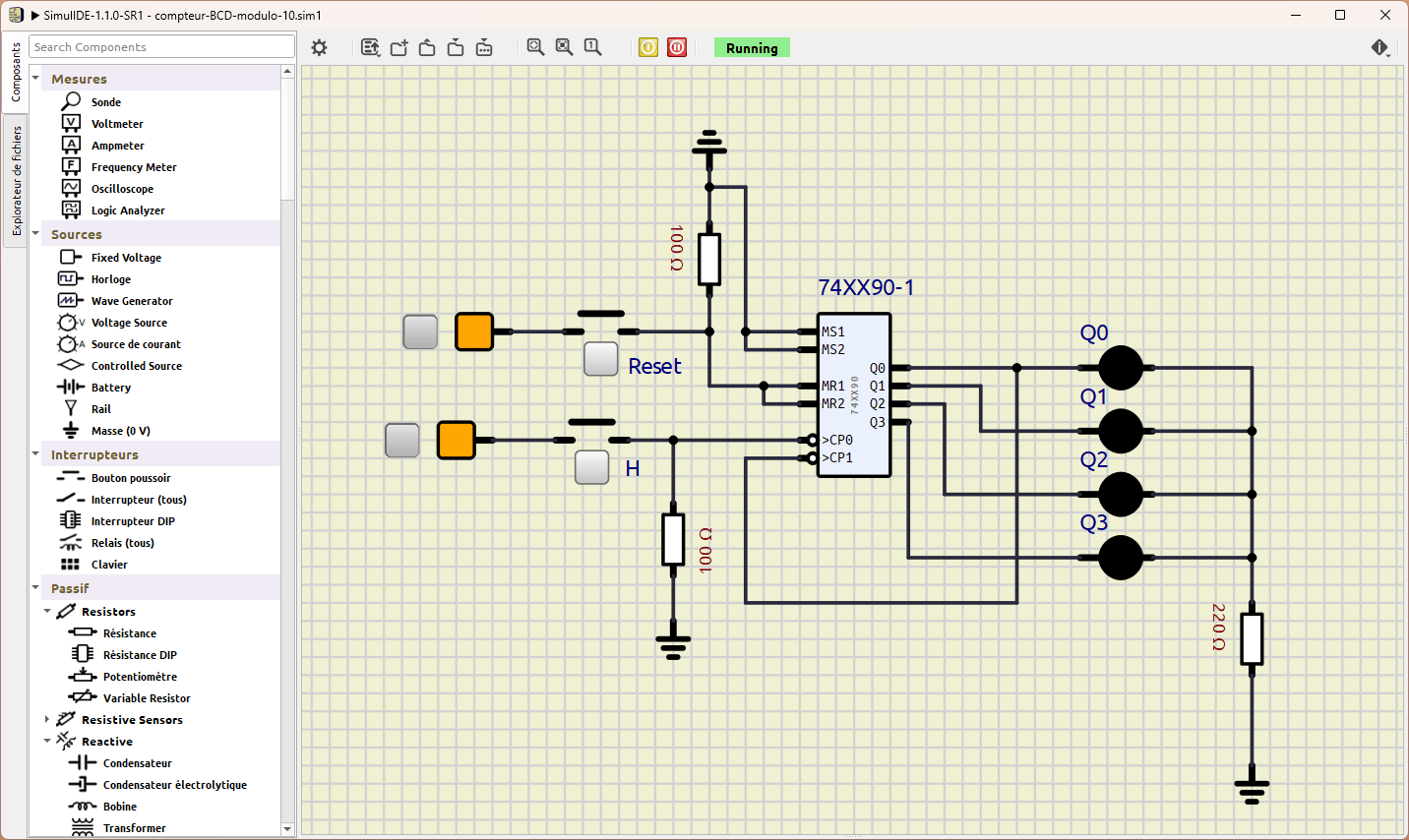Click the info icon at top right
This screenshot has height=840, width=1409.
pyautogui.click(x=1379, y=47)
